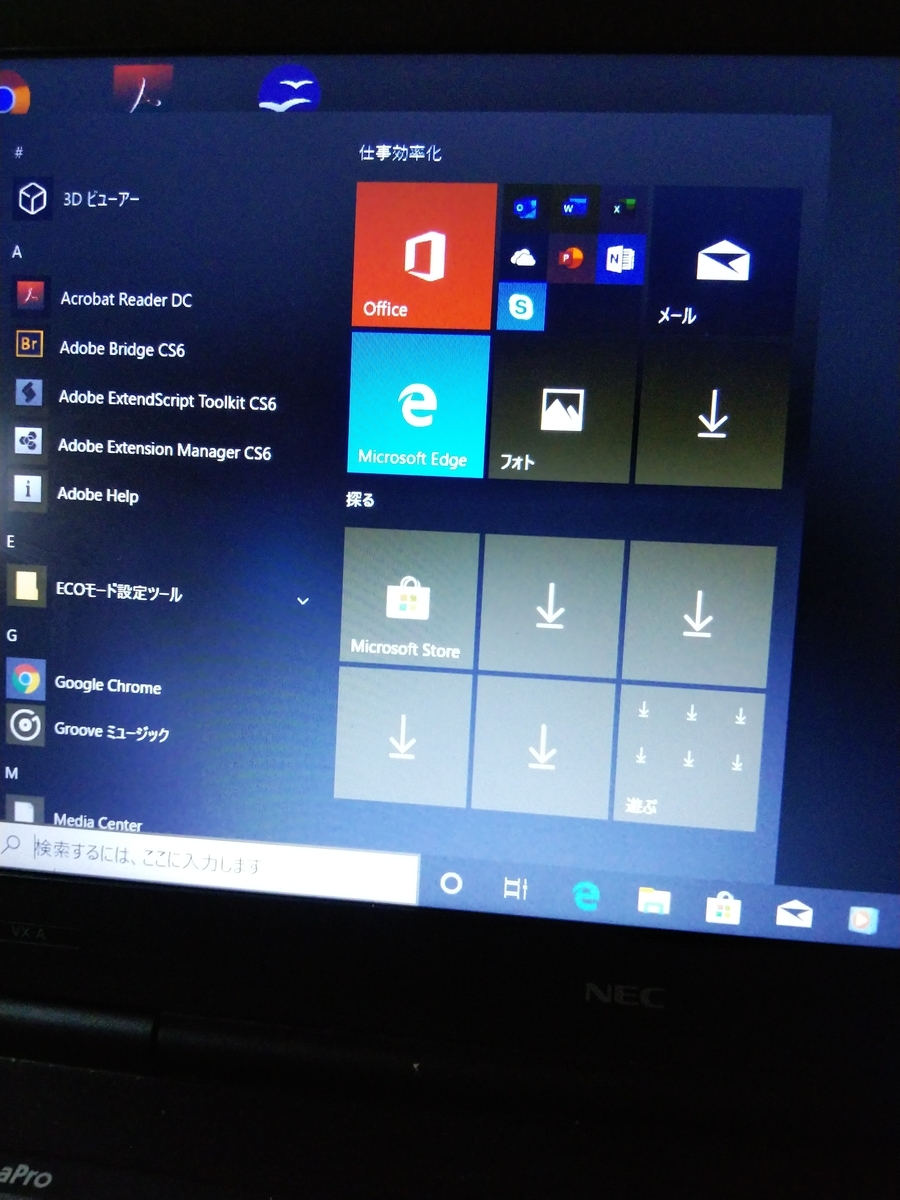Image resolution: width=900 pixels, height=1200 pixels.
Task: Click the 探る tile group header
Action: (360, 499)
